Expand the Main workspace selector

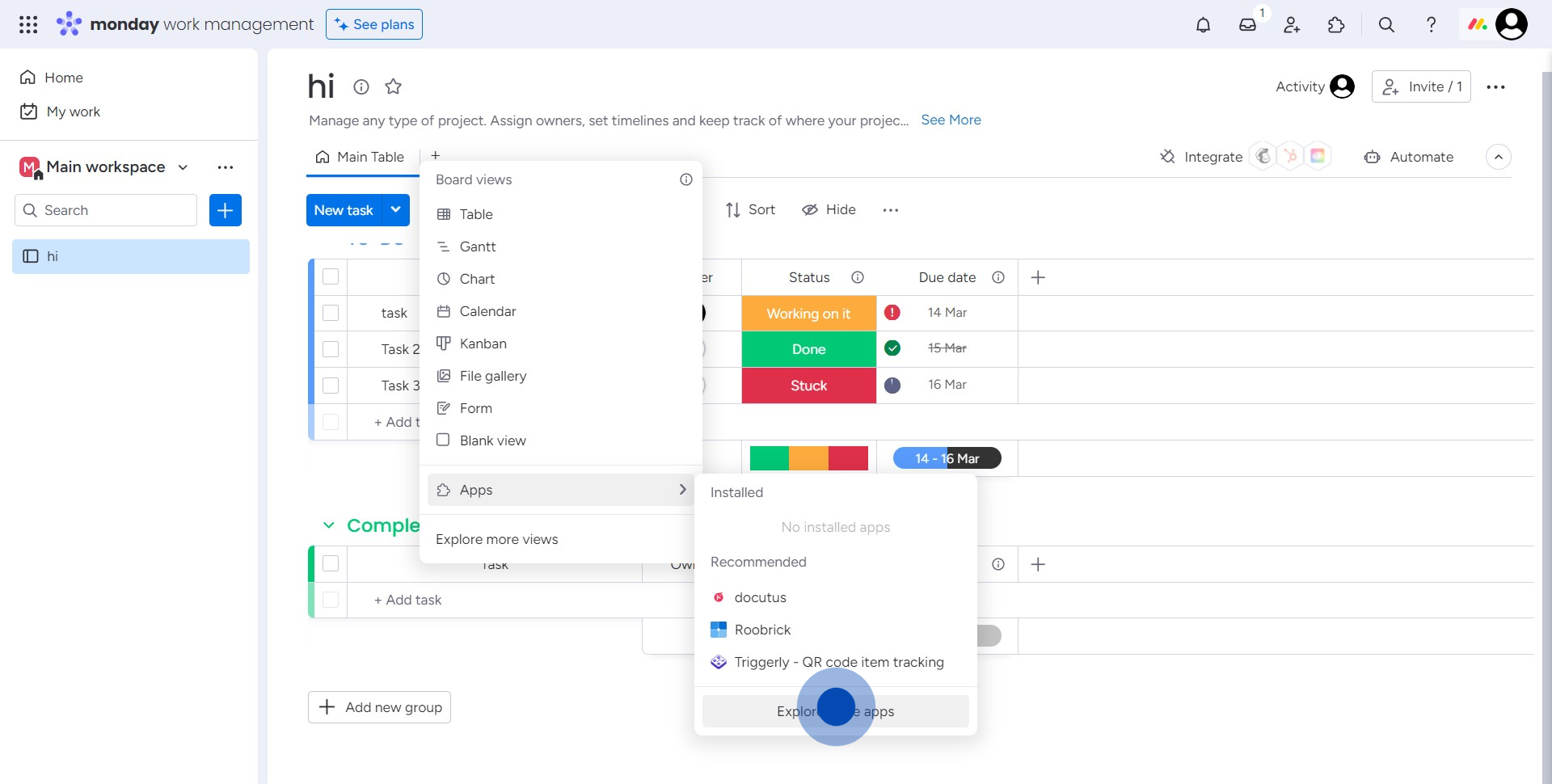pyautogui.click(x=183, y=167)
